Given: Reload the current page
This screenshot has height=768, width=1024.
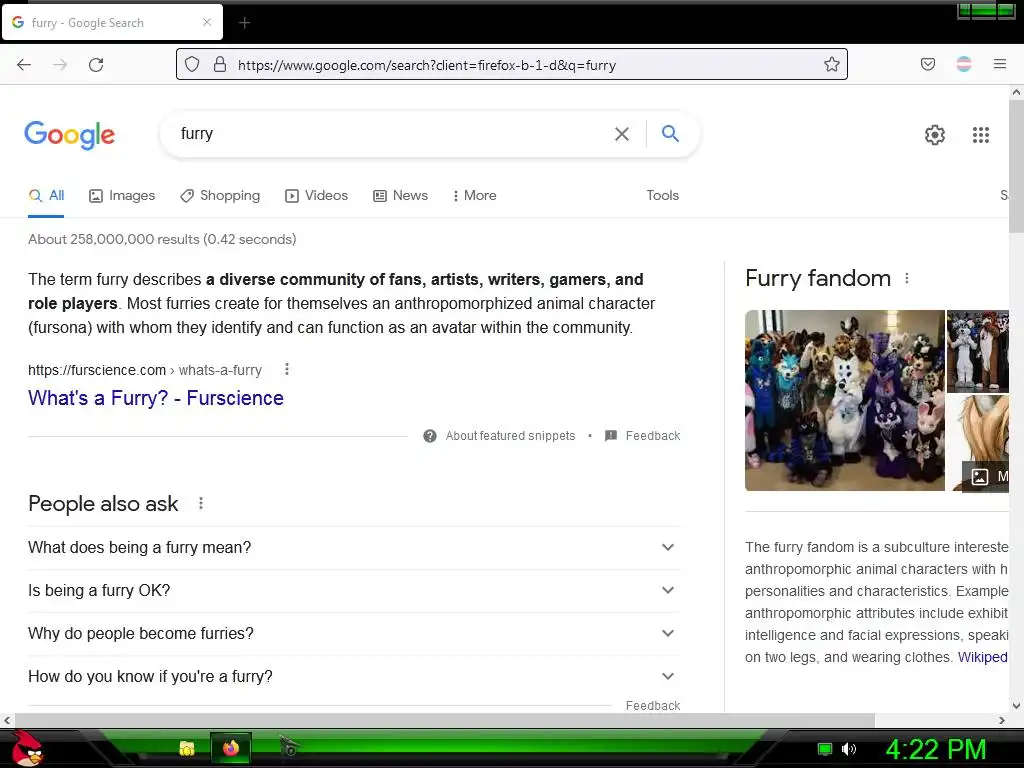Looking at the screenshot, I should coord(96,65).
